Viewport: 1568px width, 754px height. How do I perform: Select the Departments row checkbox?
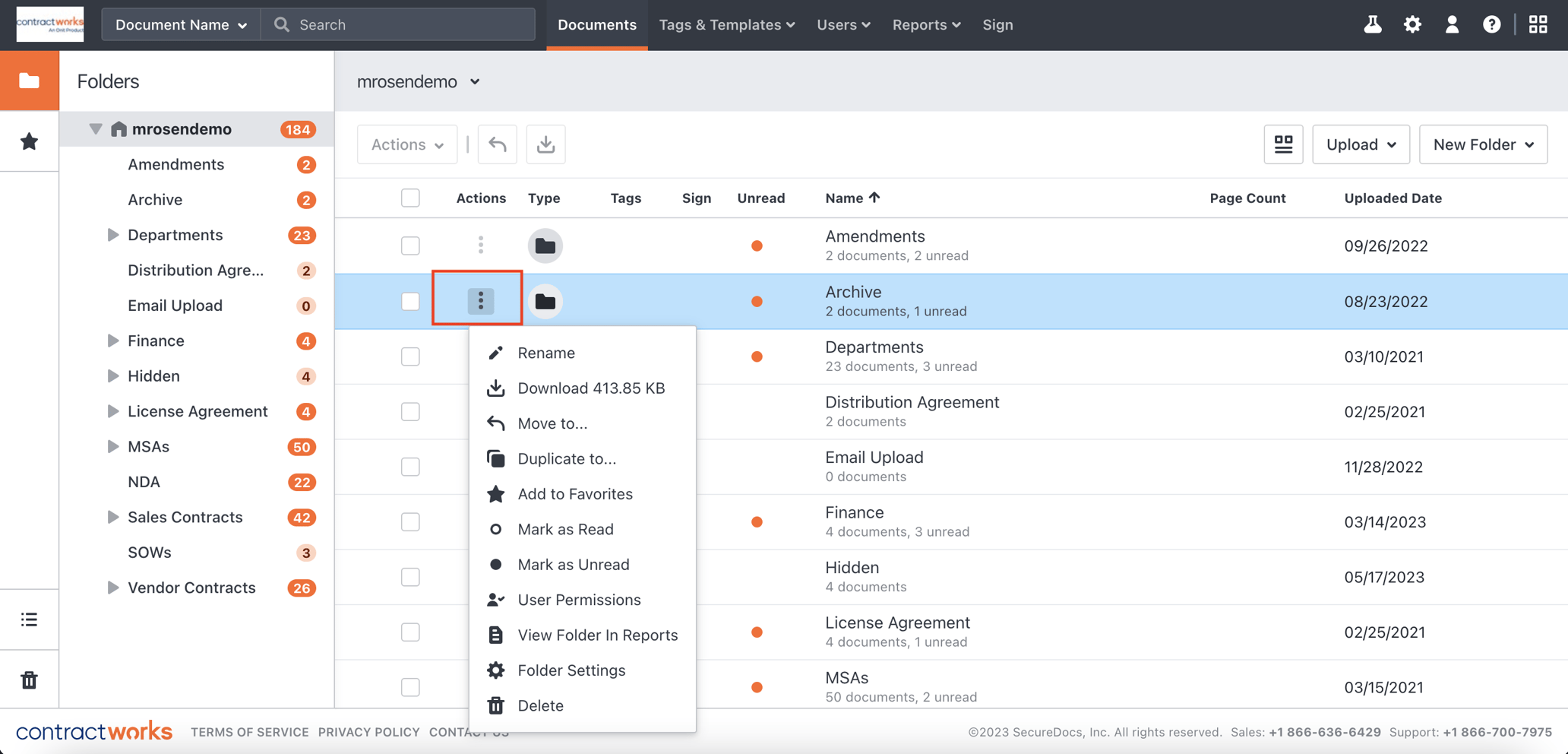[410, 356]
